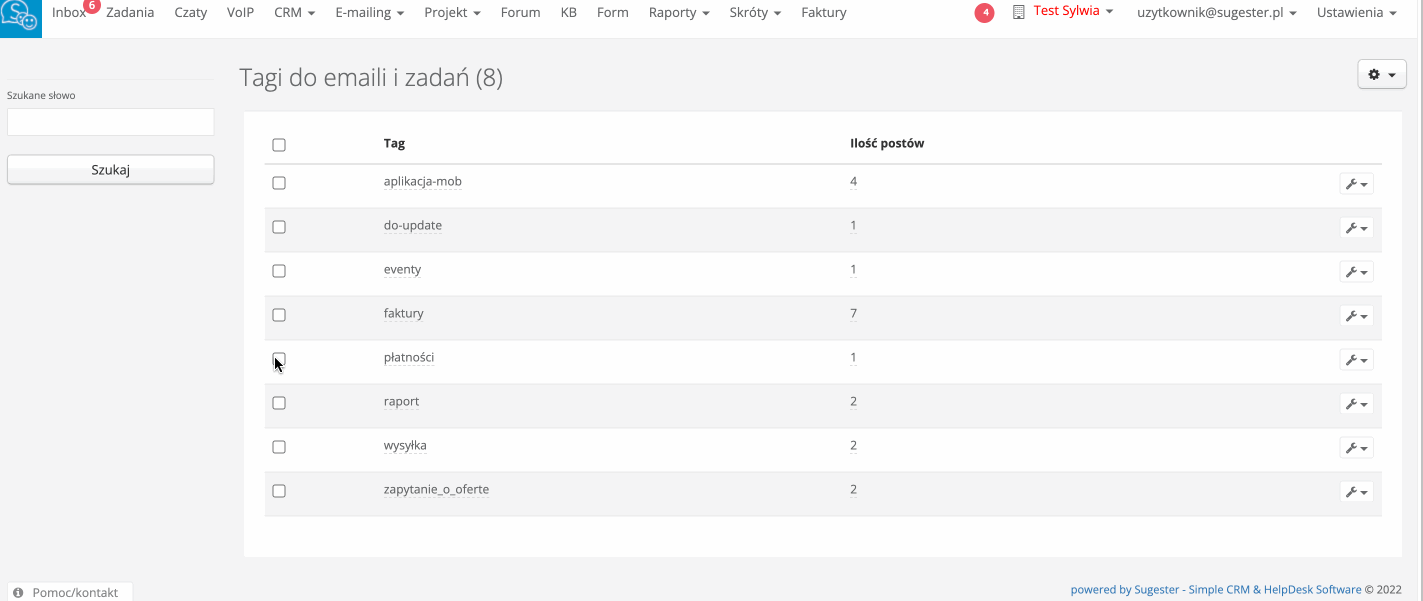
Task: Open wrench menu for aplikacja-mob tag
Action: pyautogui.click(x=1356, y=184)
